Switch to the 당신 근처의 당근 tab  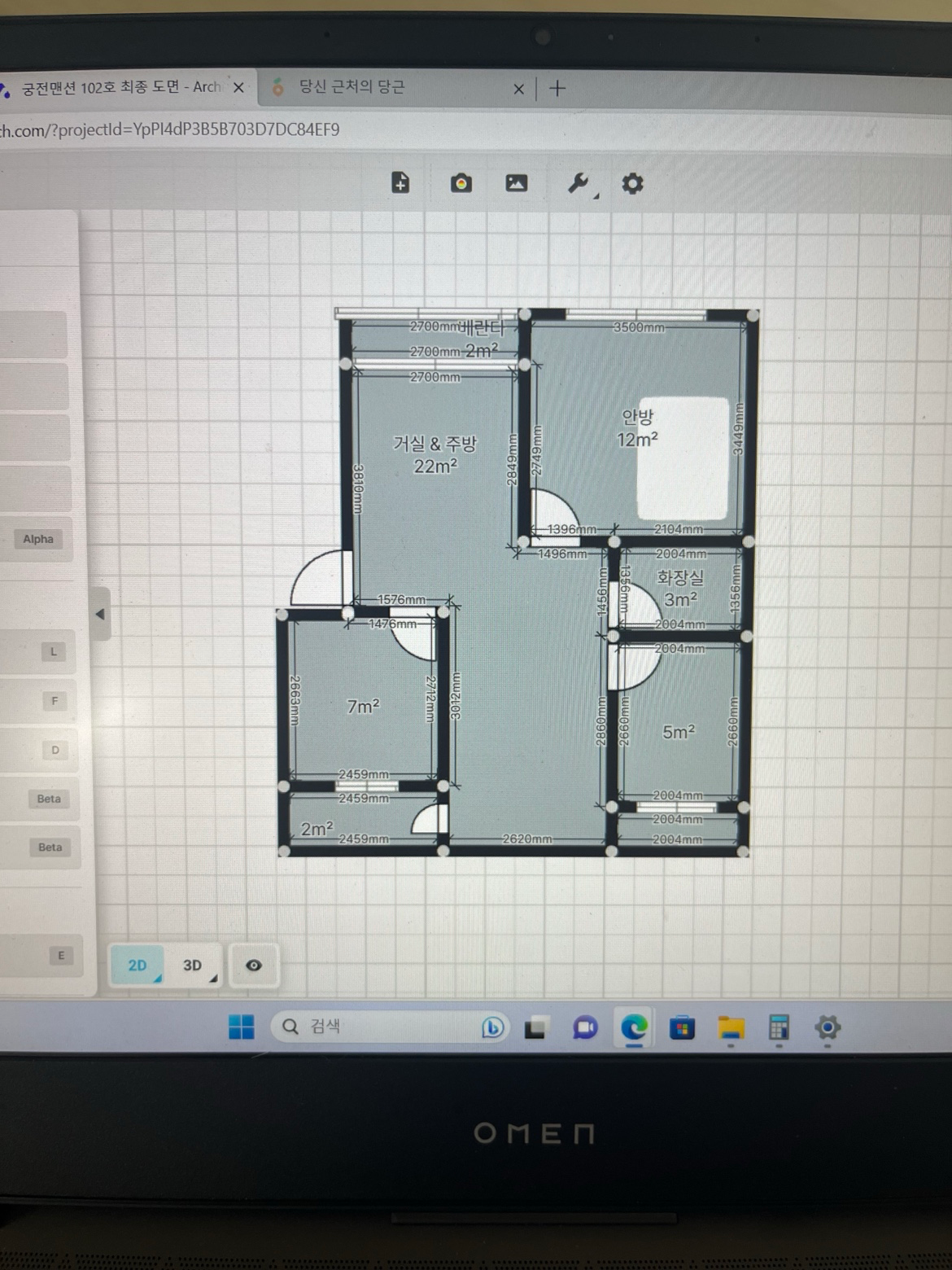tap(352, 87)
